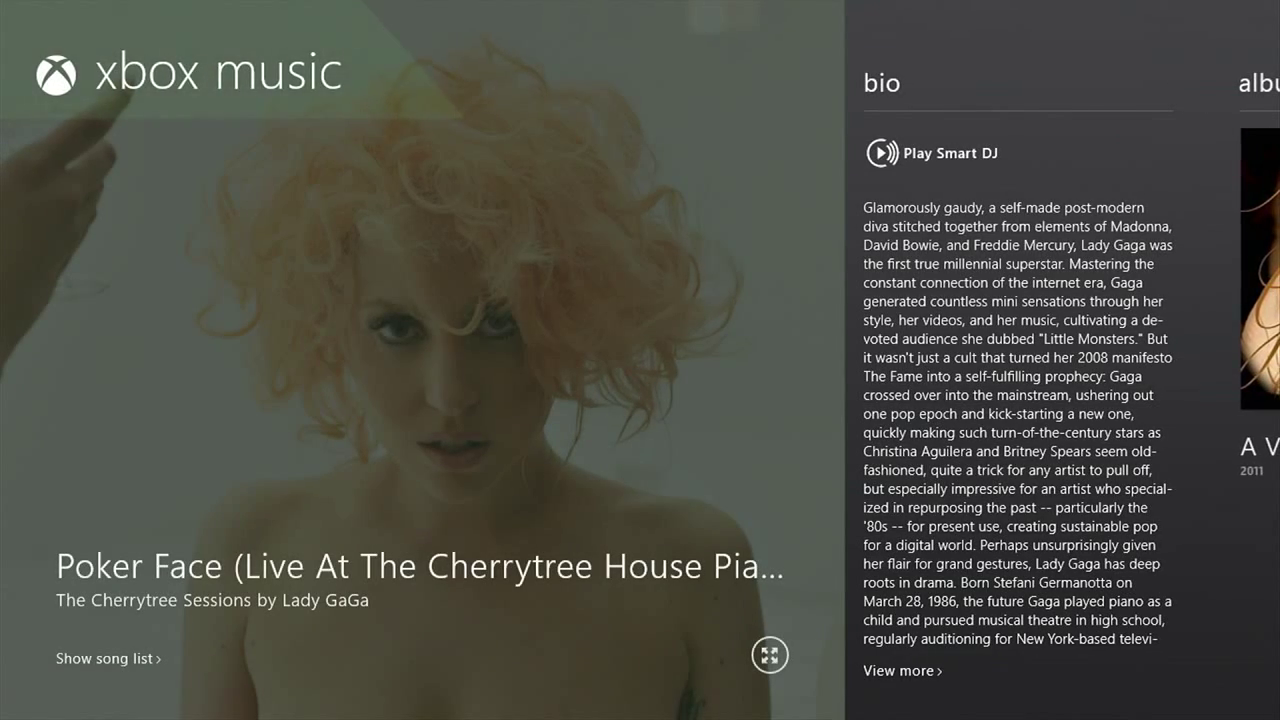Open the album title starting with "A V"
This screenshot has width=1280, height=720.
(1260, 446)
